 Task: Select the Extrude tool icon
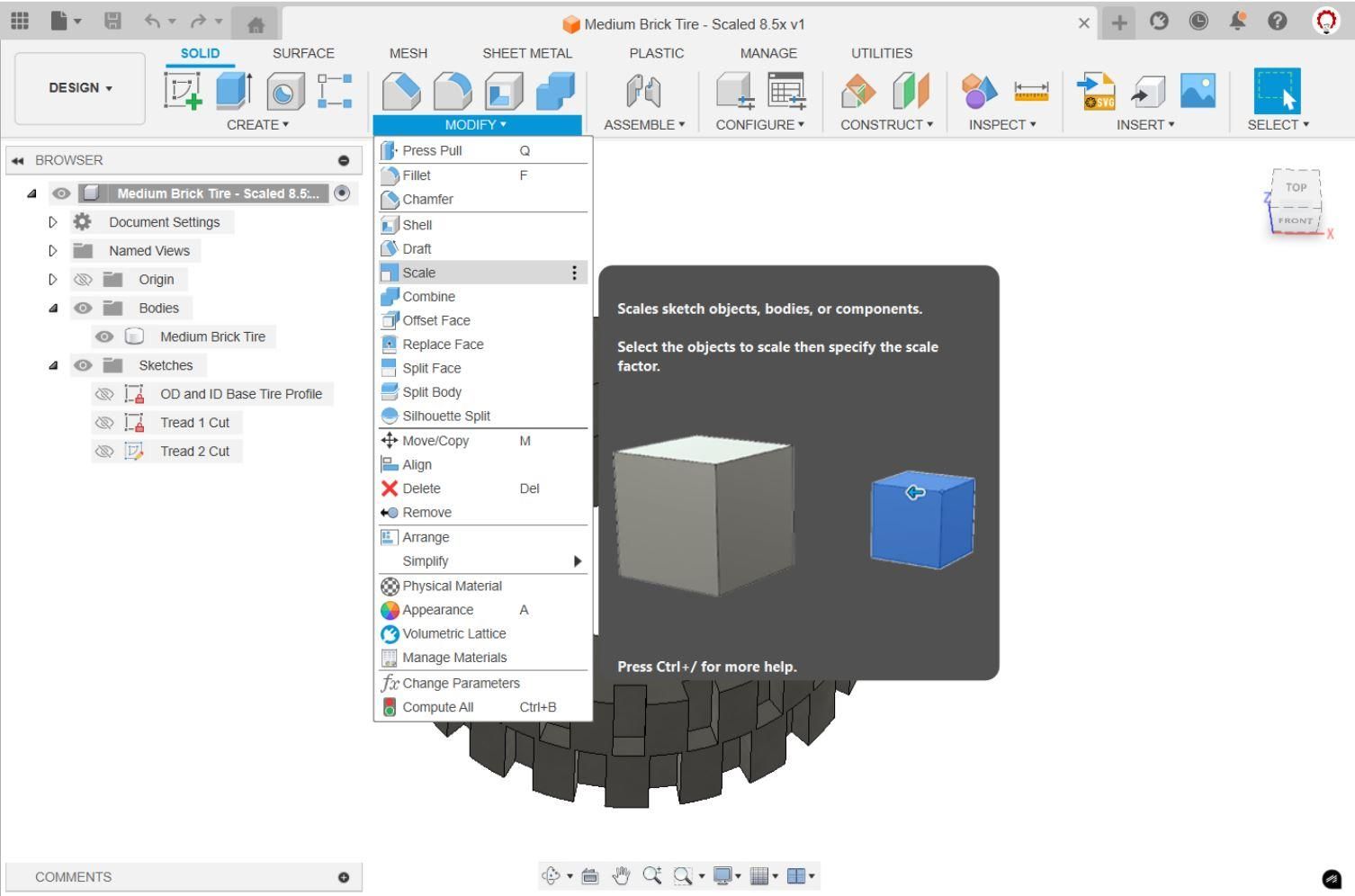coord(234,91)
